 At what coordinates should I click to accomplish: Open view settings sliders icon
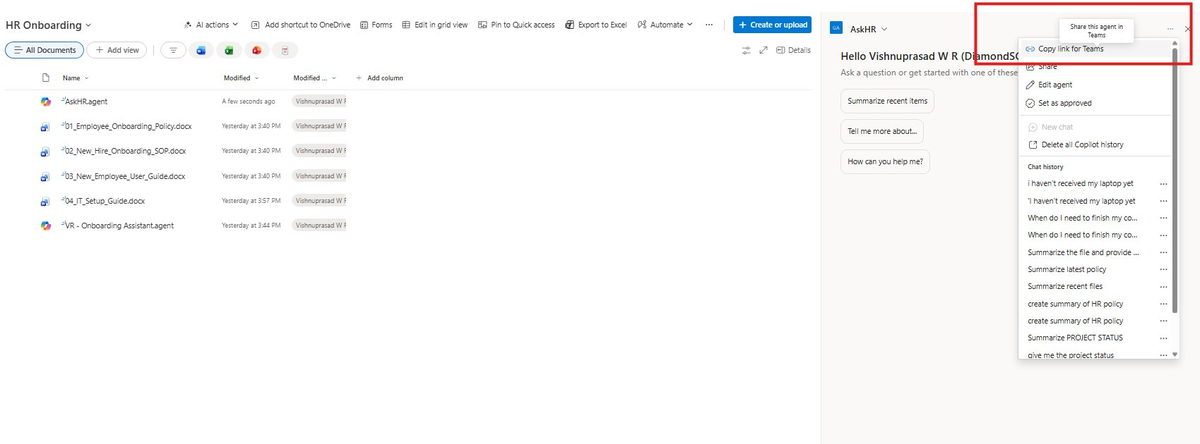[x=746, y=50]
